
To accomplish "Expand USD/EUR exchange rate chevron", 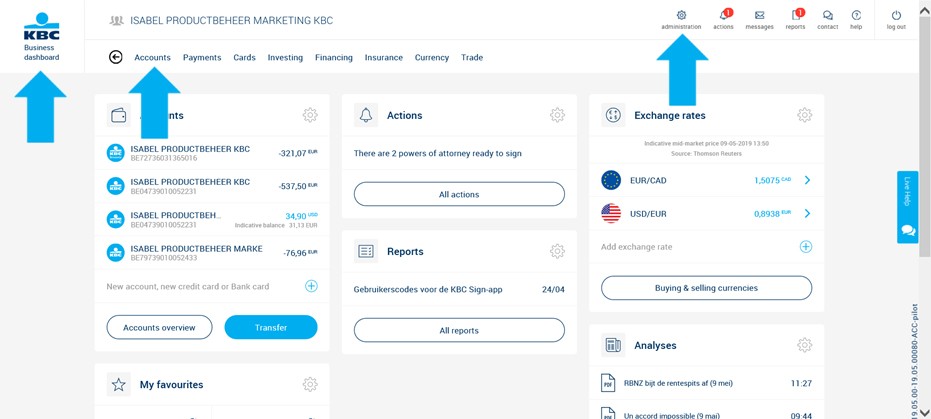I will point(808,213).
